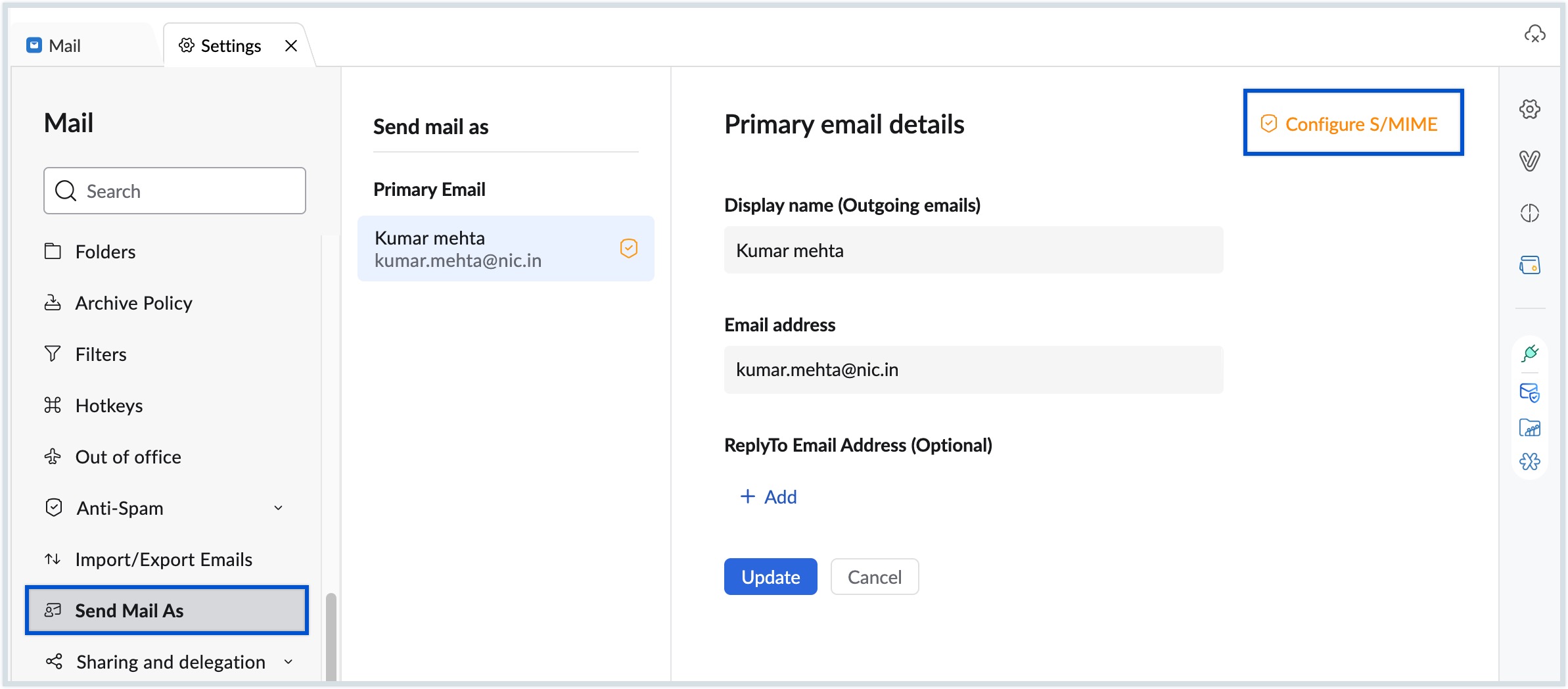Add a ReplyTo email address
This screenshot has width=1568, height=689.
point(768,497)
